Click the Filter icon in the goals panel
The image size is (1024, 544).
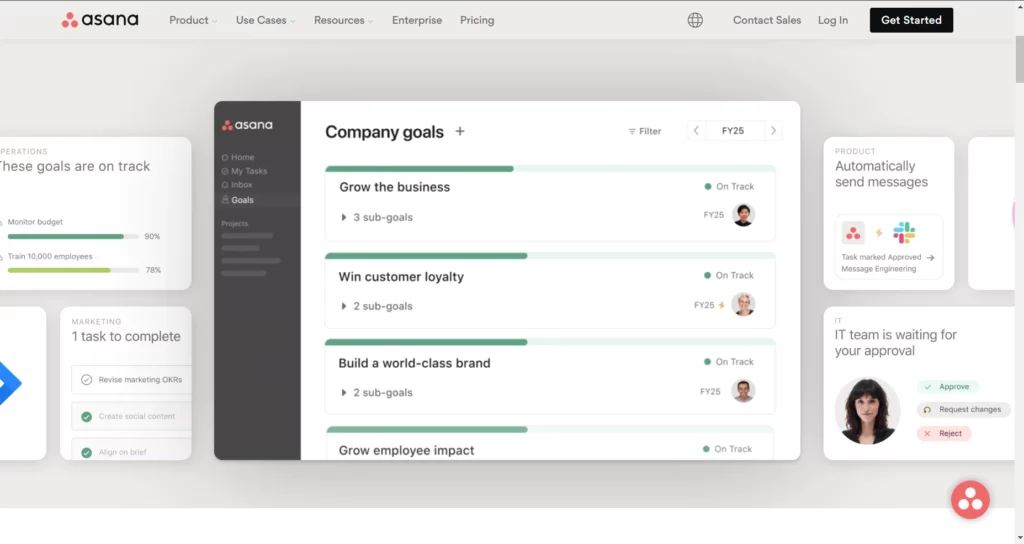point(632,131)
